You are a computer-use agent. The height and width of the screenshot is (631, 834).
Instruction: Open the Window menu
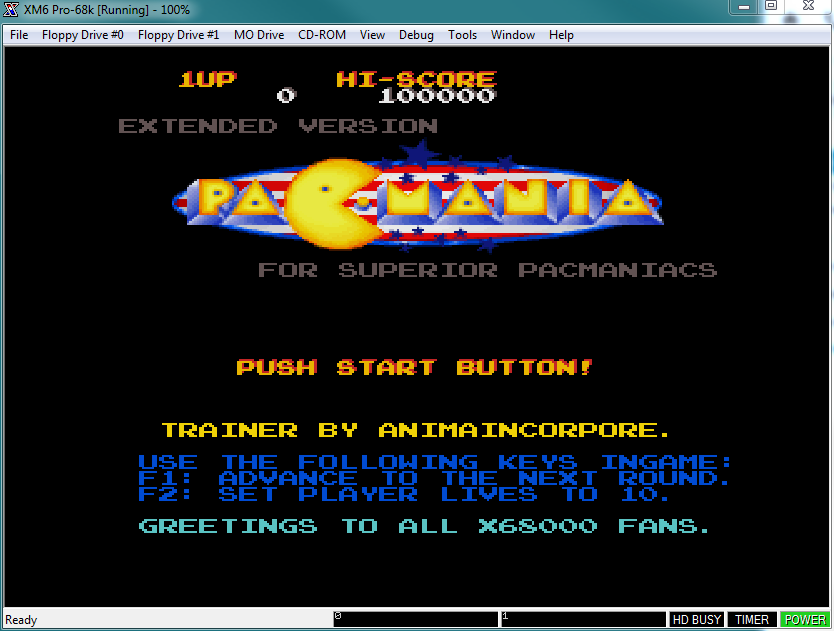[513, 35]
